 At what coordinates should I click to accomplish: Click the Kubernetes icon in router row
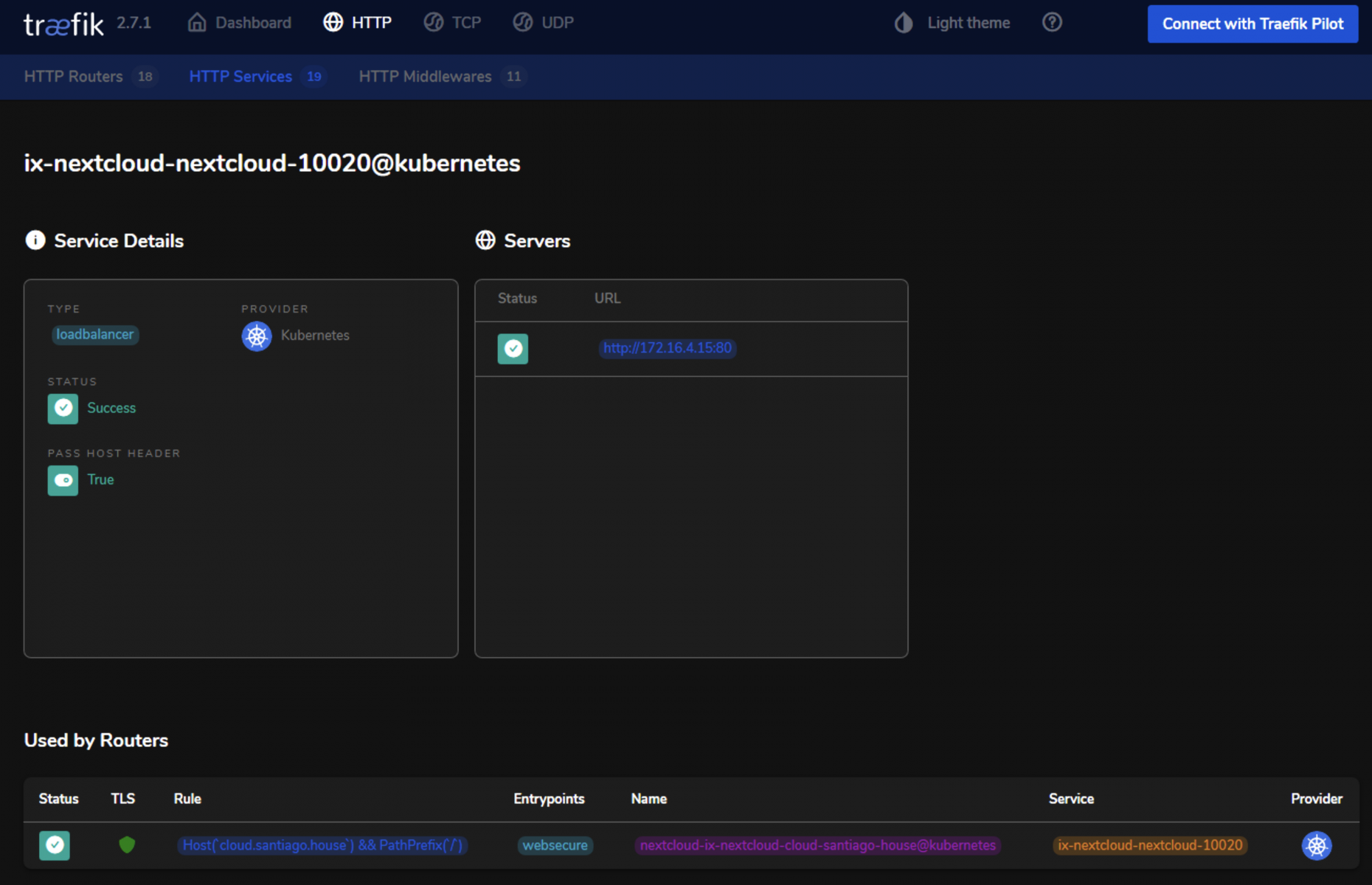click(x=1316, y=845)
